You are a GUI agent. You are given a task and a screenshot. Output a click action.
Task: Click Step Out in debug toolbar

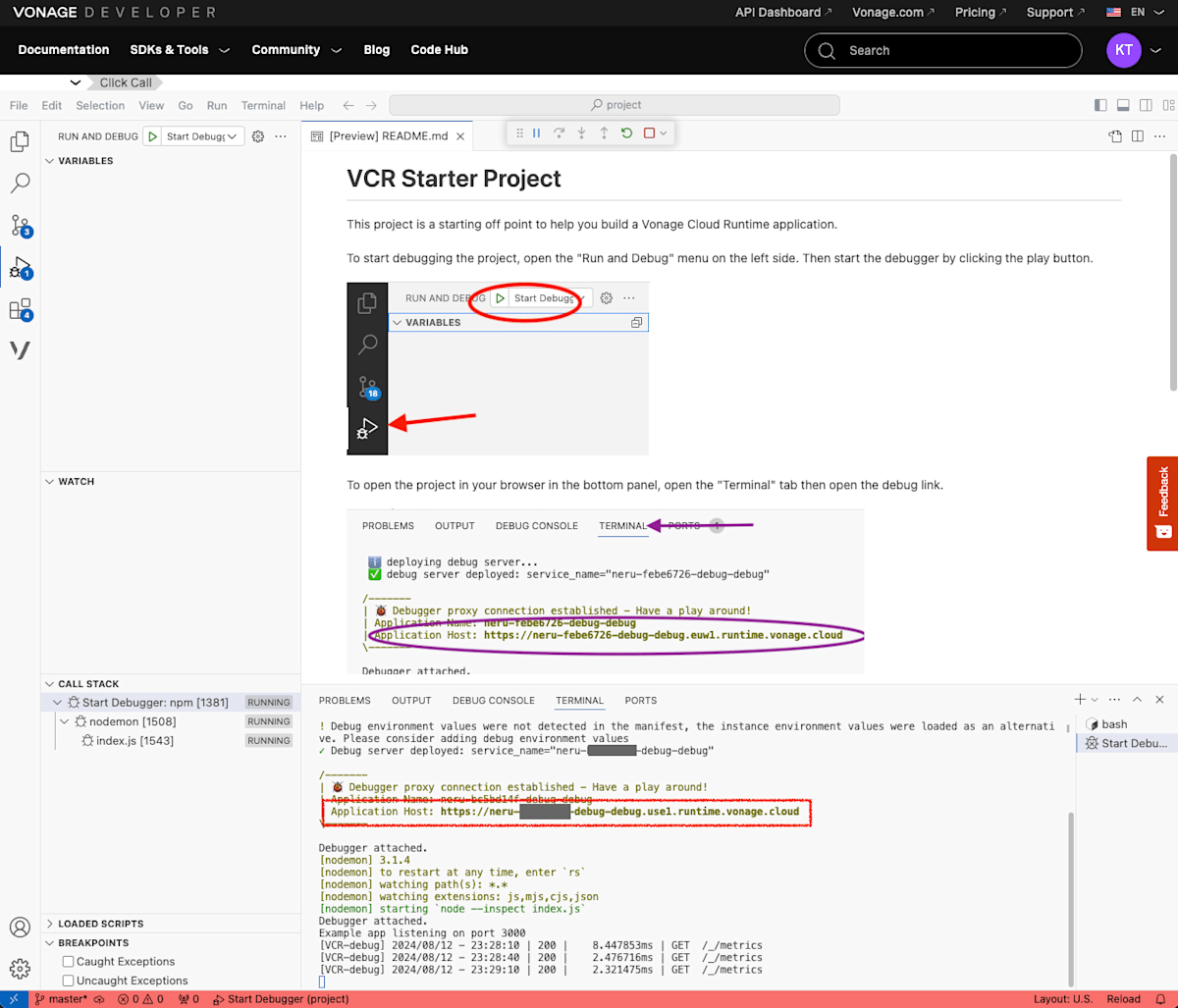click(604, 133)
